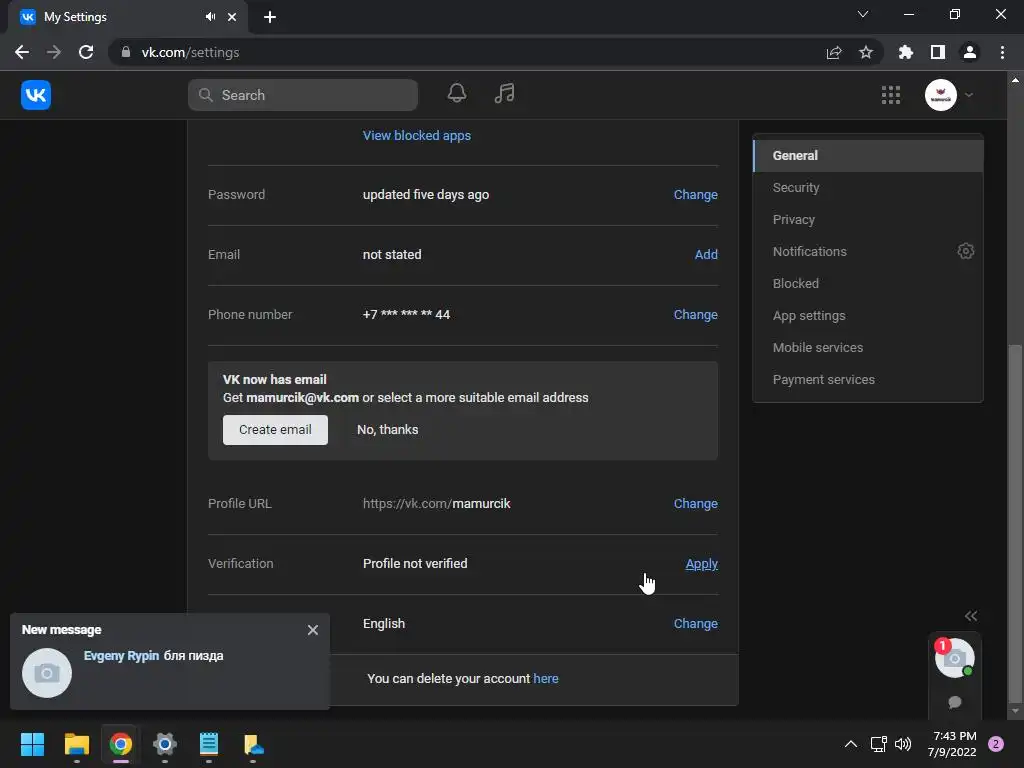Open chat avatar with unread badge
Screen dimensions: 1024x768
954,658
